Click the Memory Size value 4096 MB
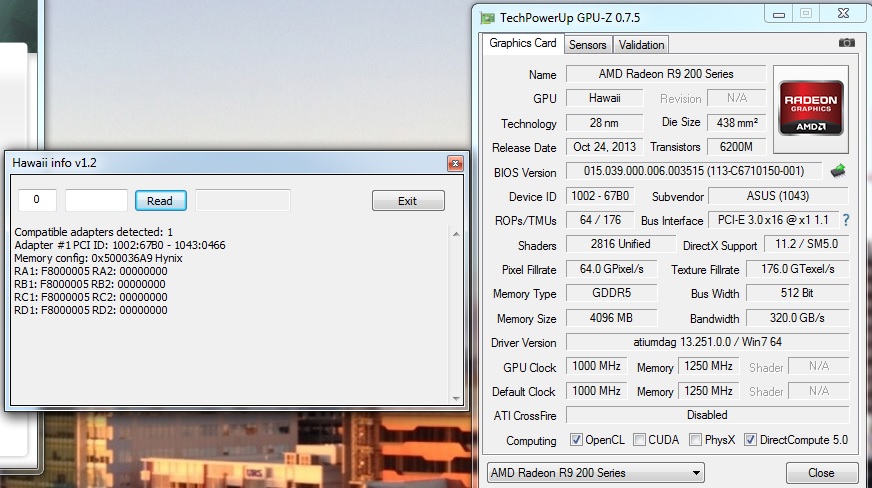Screen dimensions: 872x488 [x=611, y=318]
